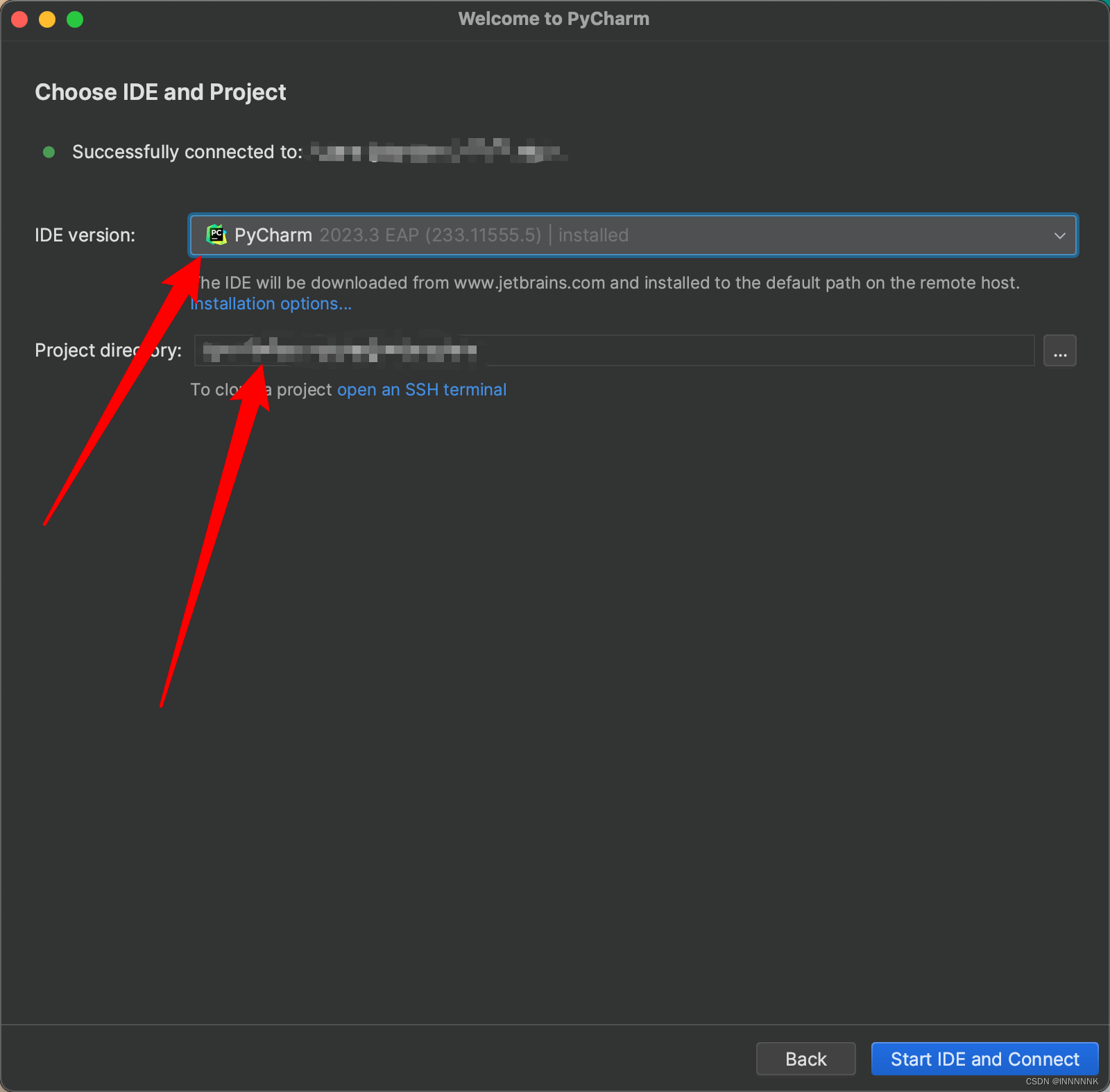The width and height of the screenshot is (1110, 1092).
Task: Click the IDE version label
Action: tap(85, 235)
